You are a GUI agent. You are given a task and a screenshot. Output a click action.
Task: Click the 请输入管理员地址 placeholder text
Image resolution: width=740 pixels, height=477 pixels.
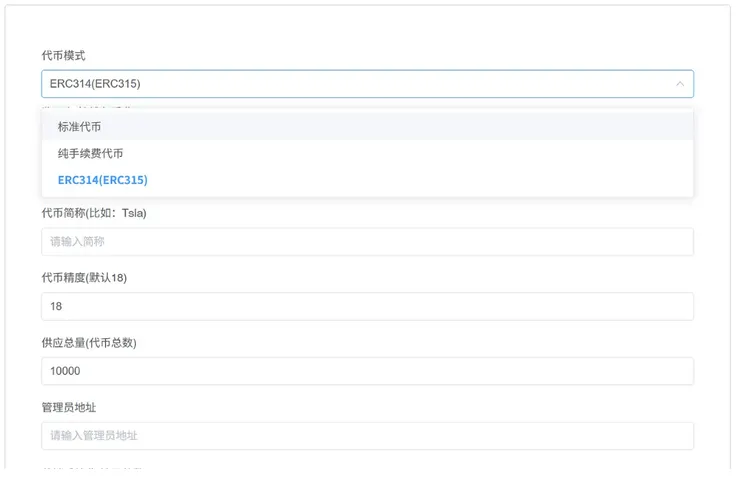coord(94,436)
